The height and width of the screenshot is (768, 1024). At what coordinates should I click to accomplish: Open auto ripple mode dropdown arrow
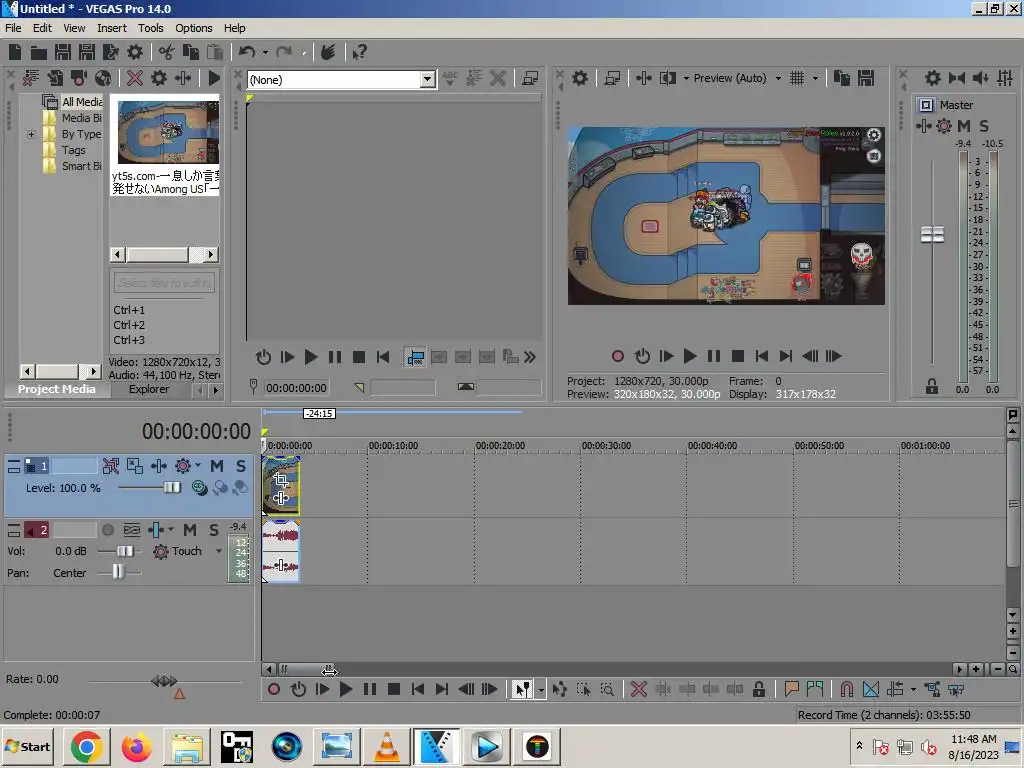coord(913,689)
